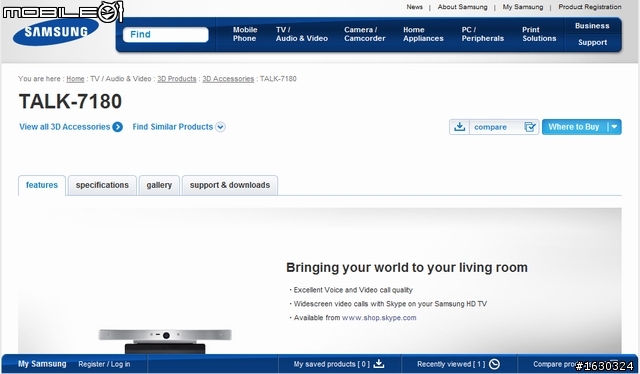Go to the Business section
Image resolution: width=640 pixels, height=374 pixels.
592,26
